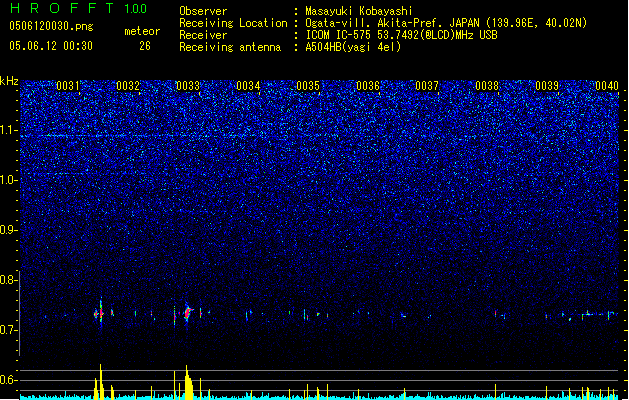Click the 0032 time marker

click(128, 86)
